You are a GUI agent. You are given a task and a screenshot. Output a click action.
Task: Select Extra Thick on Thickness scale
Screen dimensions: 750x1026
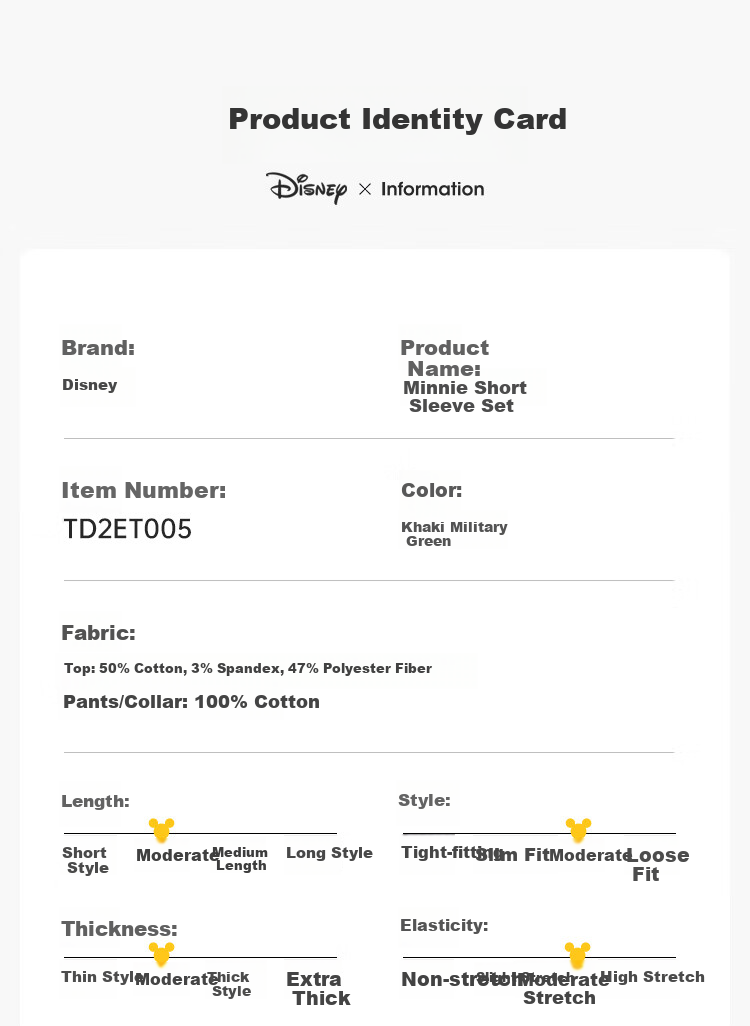[318, 988]
